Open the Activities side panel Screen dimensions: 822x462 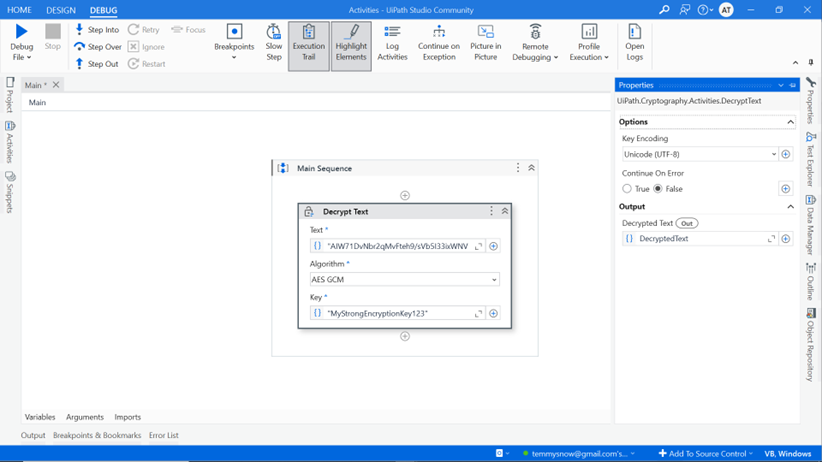point(9,142)
